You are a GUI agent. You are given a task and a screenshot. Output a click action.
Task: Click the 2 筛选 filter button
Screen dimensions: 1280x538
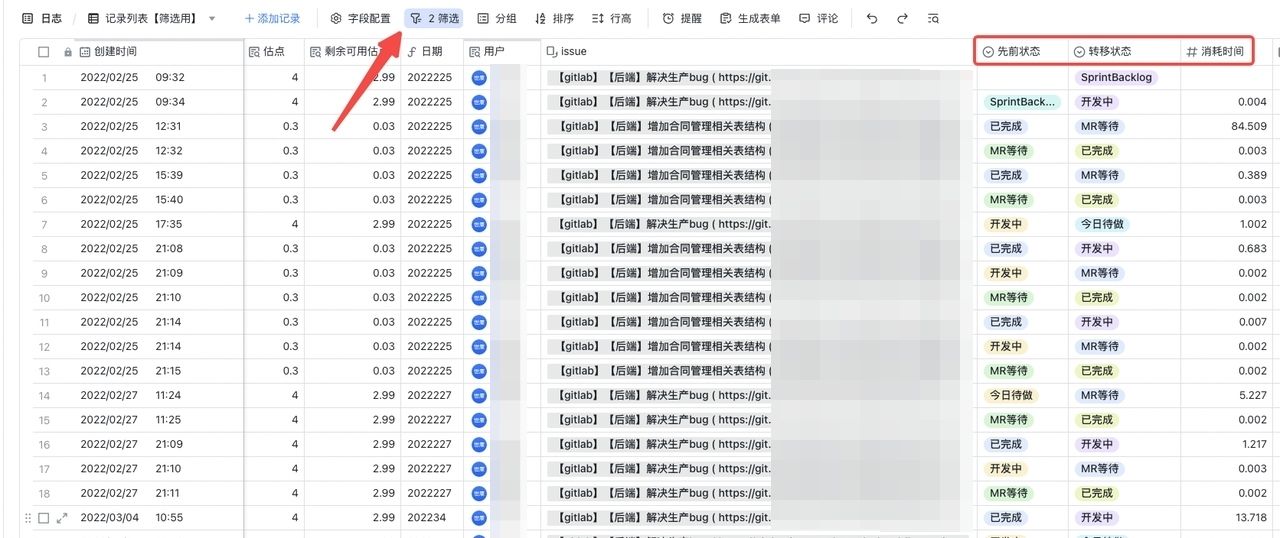(x=434, y=18)
